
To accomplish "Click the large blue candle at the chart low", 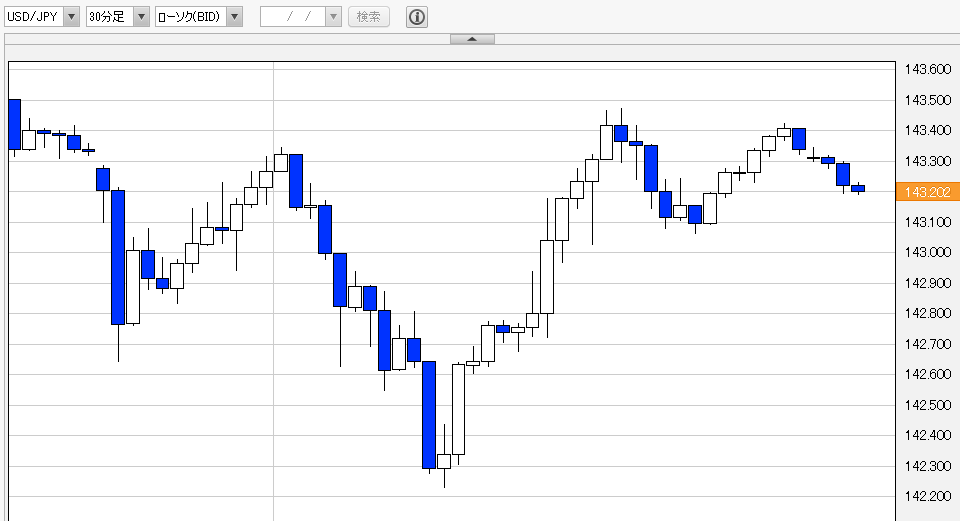I will point(429,415).
